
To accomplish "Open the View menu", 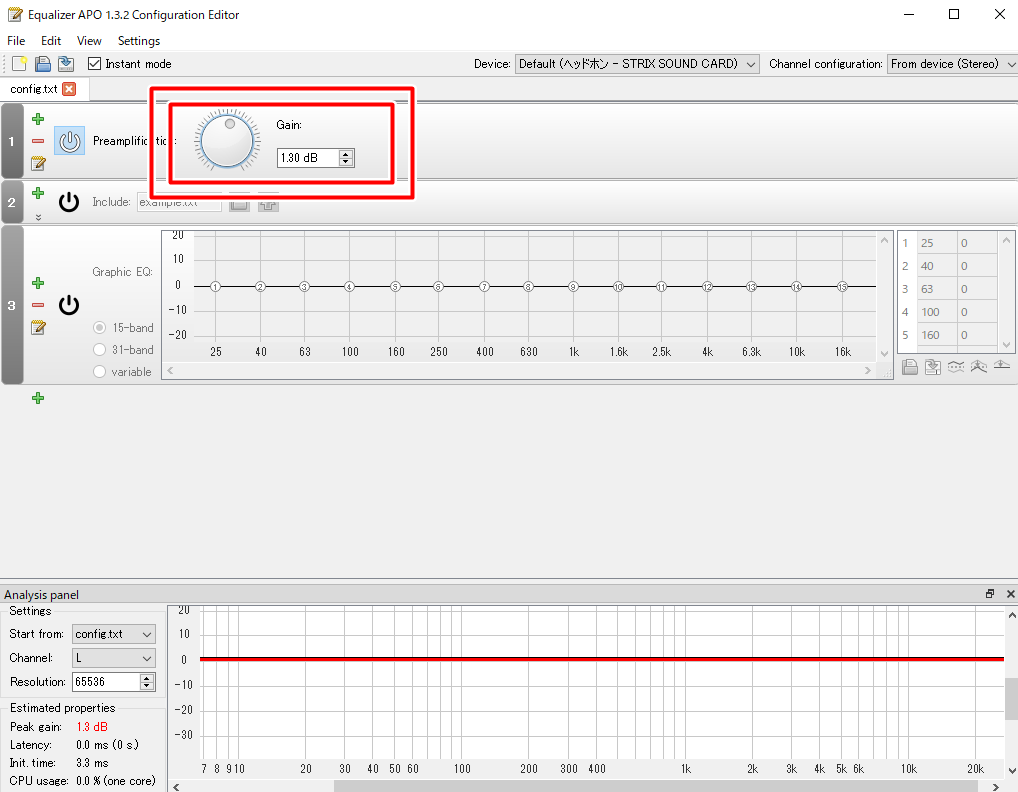I will pyautogui.click(x=89, y=41).
